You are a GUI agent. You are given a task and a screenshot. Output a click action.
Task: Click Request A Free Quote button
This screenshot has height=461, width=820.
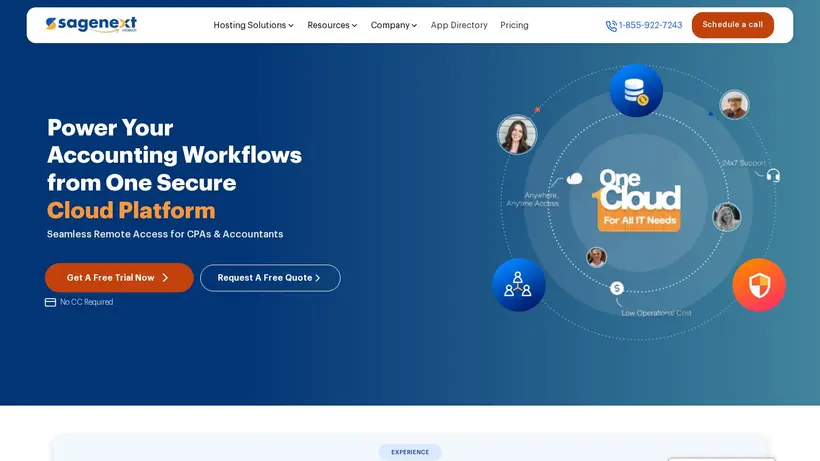pyautogui.click(x=270, y=278)
